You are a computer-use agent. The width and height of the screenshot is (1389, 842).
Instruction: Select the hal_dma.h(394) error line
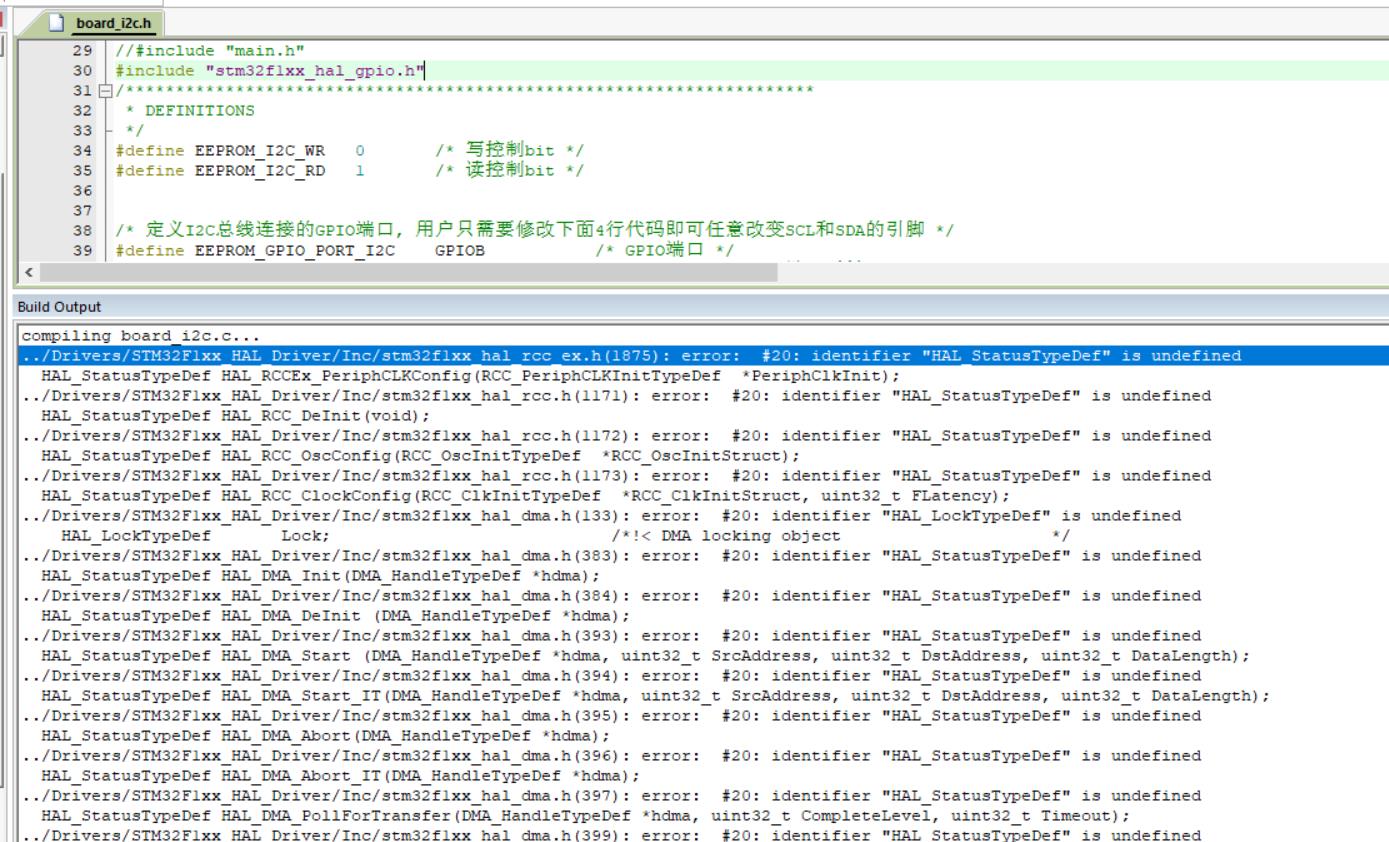coord(611,676)
